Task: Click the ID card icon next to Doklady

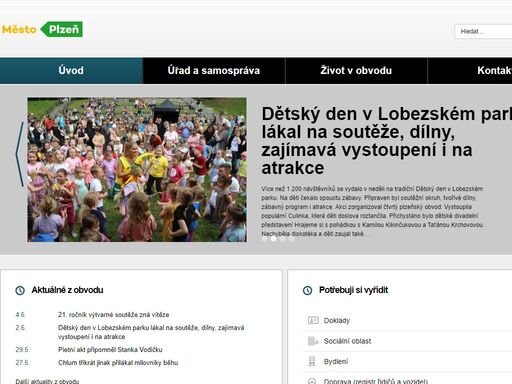Action: pos(313,320)
